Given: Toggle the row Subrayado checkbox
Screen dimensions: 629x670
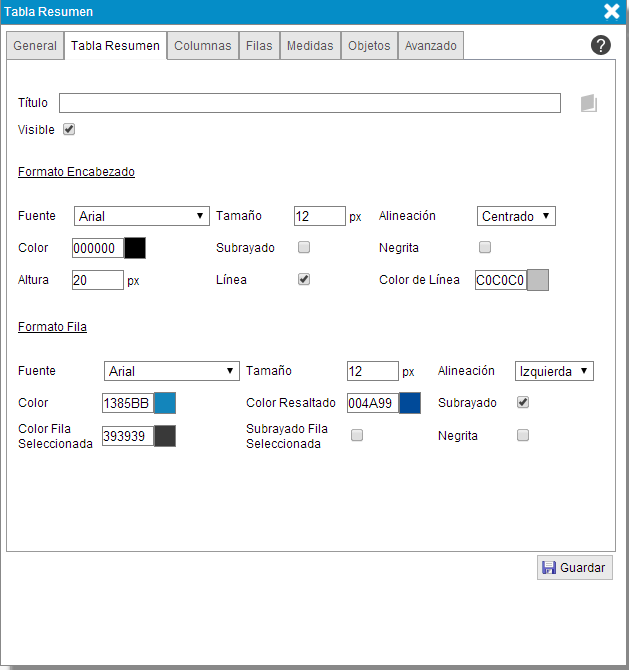Looking at the screenshot, I should [522, 402].
